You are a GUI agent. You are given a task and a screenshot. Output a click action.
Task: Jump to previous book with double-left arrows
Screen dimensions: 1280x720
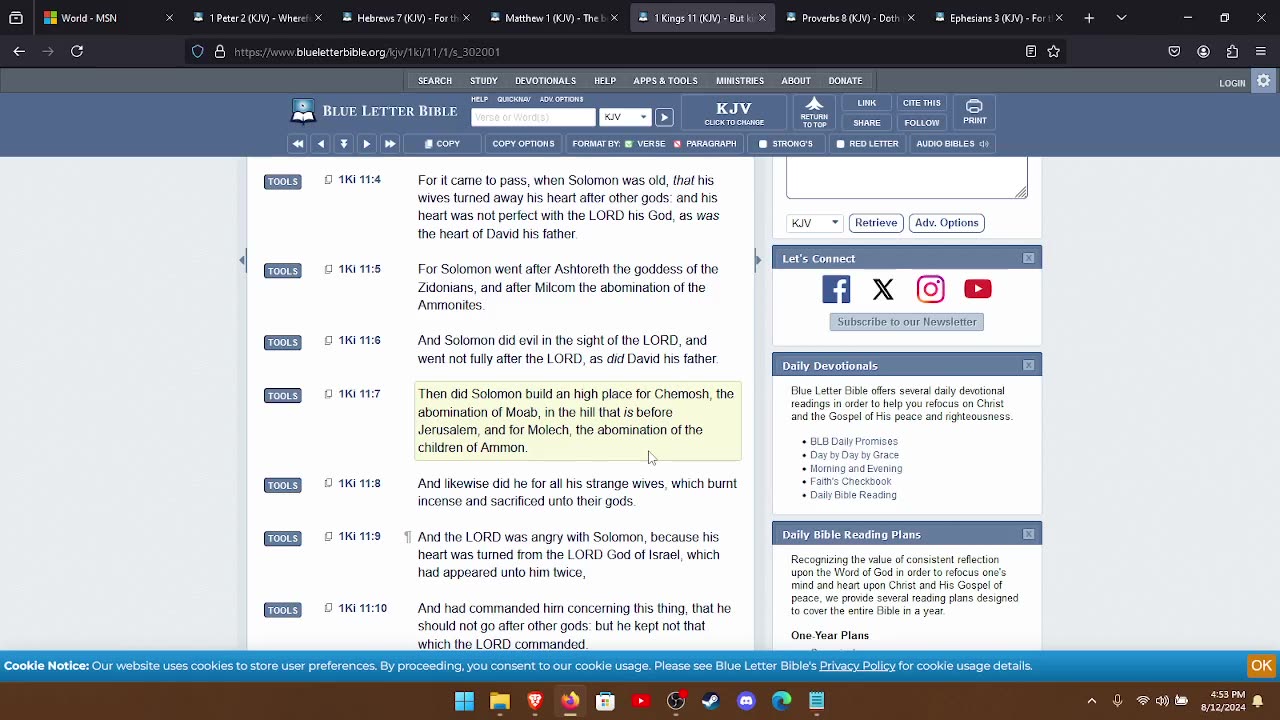point(297,144)
